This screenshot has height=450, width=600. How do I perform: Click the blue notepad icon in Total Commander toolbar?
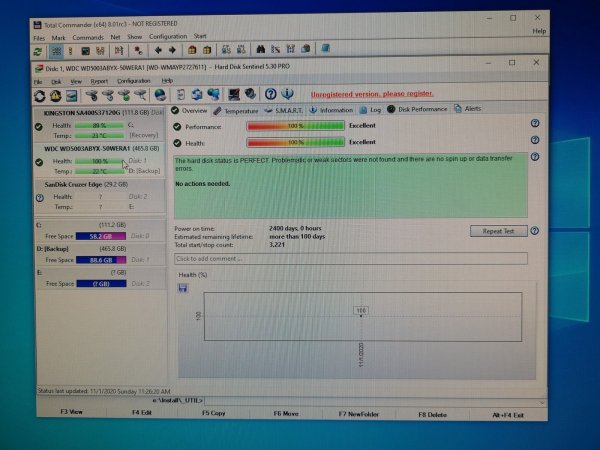click(x=325, y=48)
